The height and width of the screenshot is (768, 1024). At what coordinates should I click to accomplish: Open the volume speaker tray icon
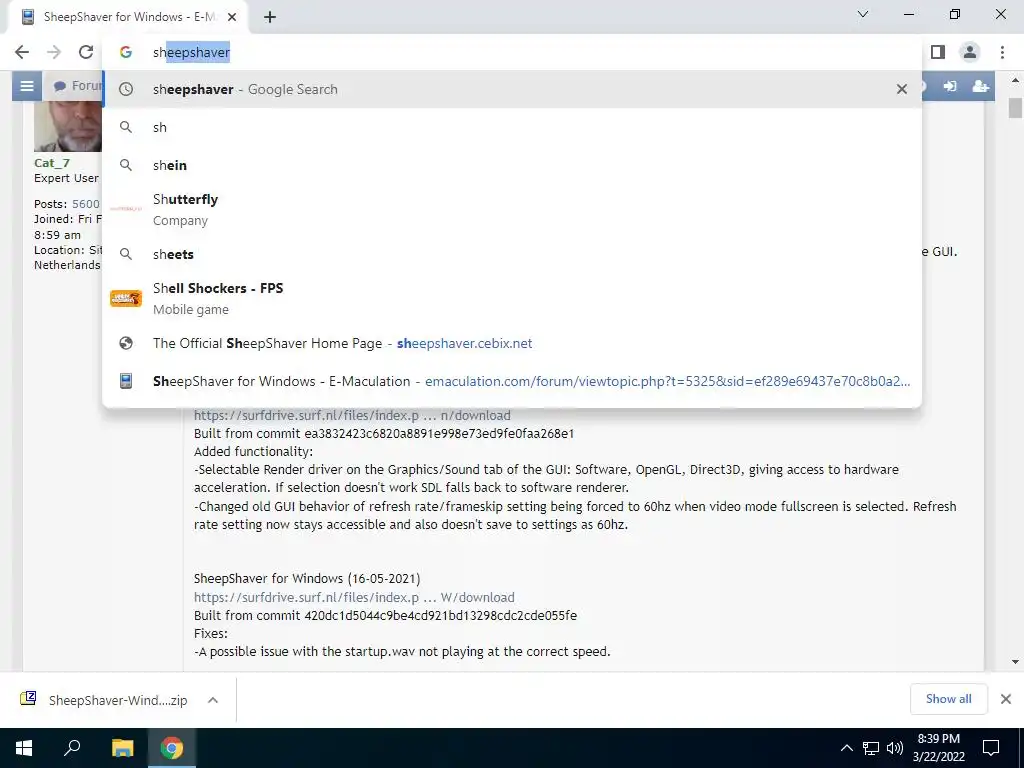[x=895, y=748]
